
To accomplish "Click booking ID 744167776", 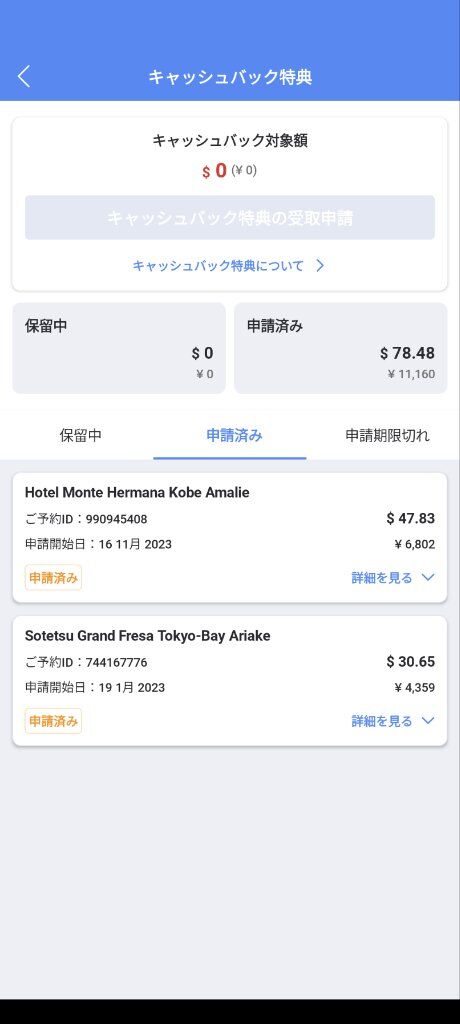I will click(x=116, y=663).
